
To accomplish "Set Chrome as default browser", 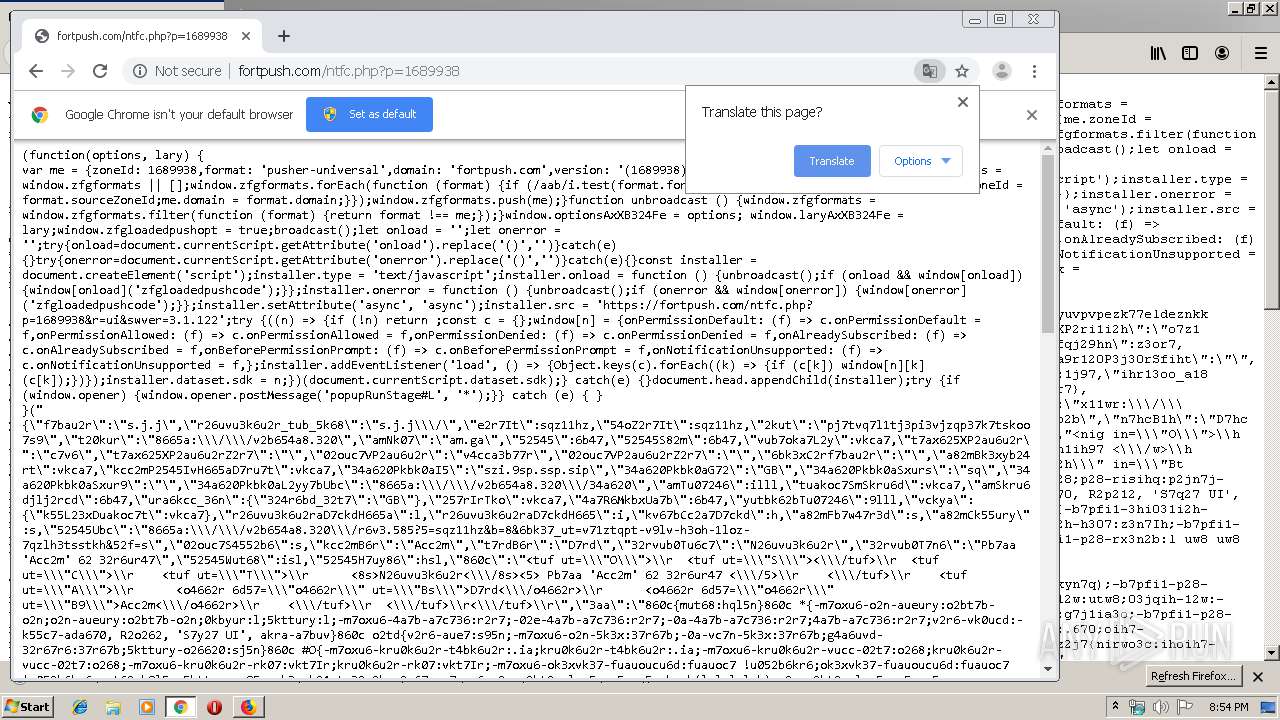I will (x=369, y=114).
